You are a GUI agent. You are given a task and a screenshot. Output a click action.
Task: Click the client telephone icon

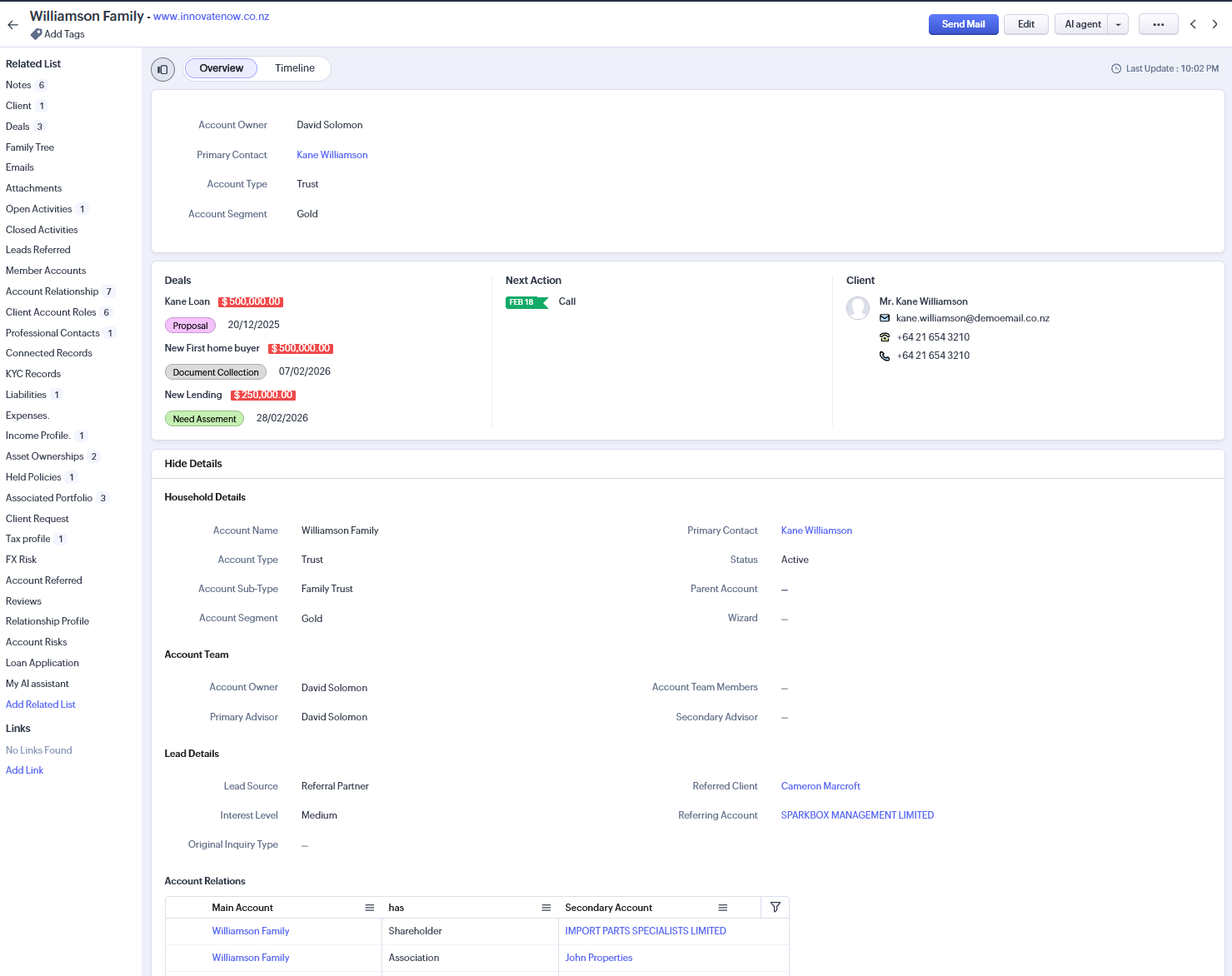pos(885,337)
